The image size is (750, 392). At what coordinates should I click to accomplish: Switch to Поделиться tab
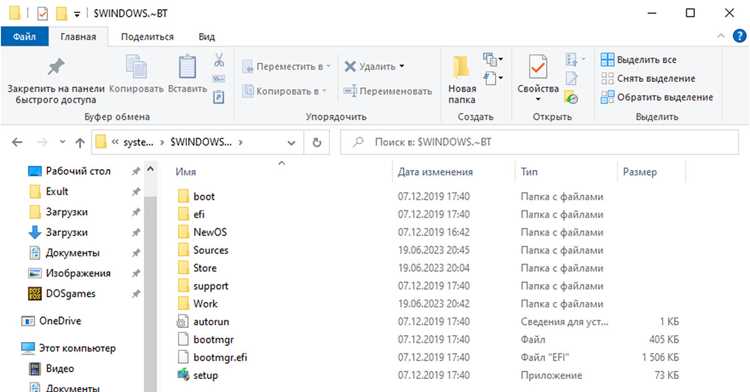point(147,36)
